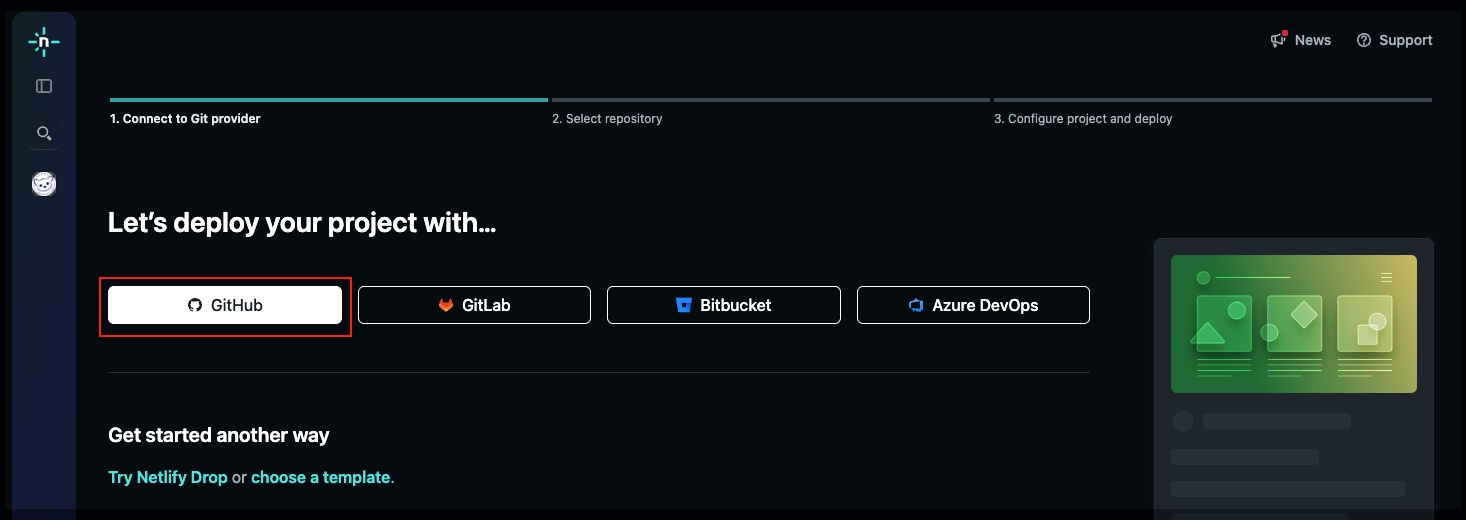1466x520 pixels.
Task: Choose GitLab as Git provider
Action: [x=474, y=305]
